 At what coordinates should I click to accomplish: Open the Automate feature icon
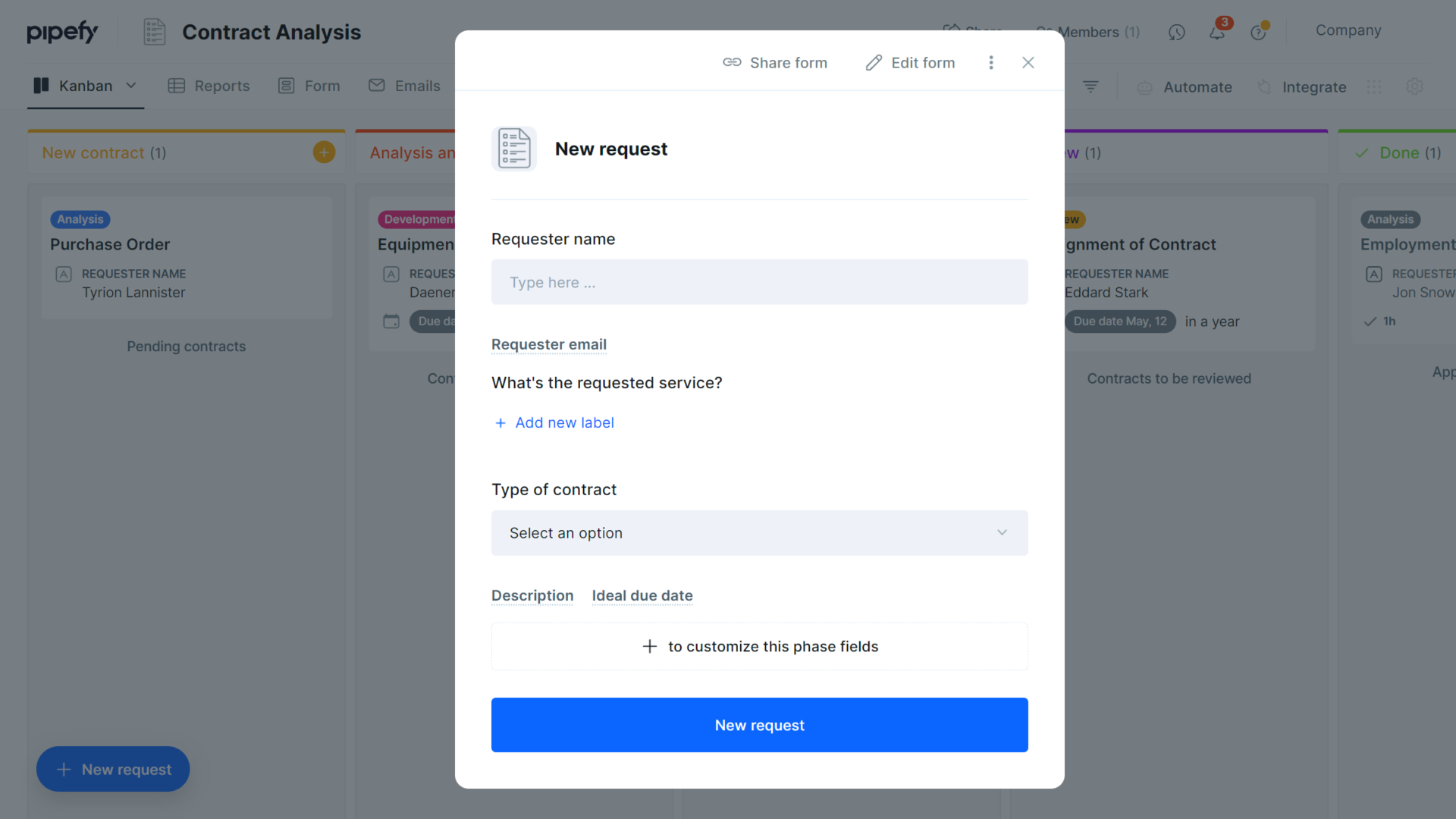click(x=1145, y=87)
